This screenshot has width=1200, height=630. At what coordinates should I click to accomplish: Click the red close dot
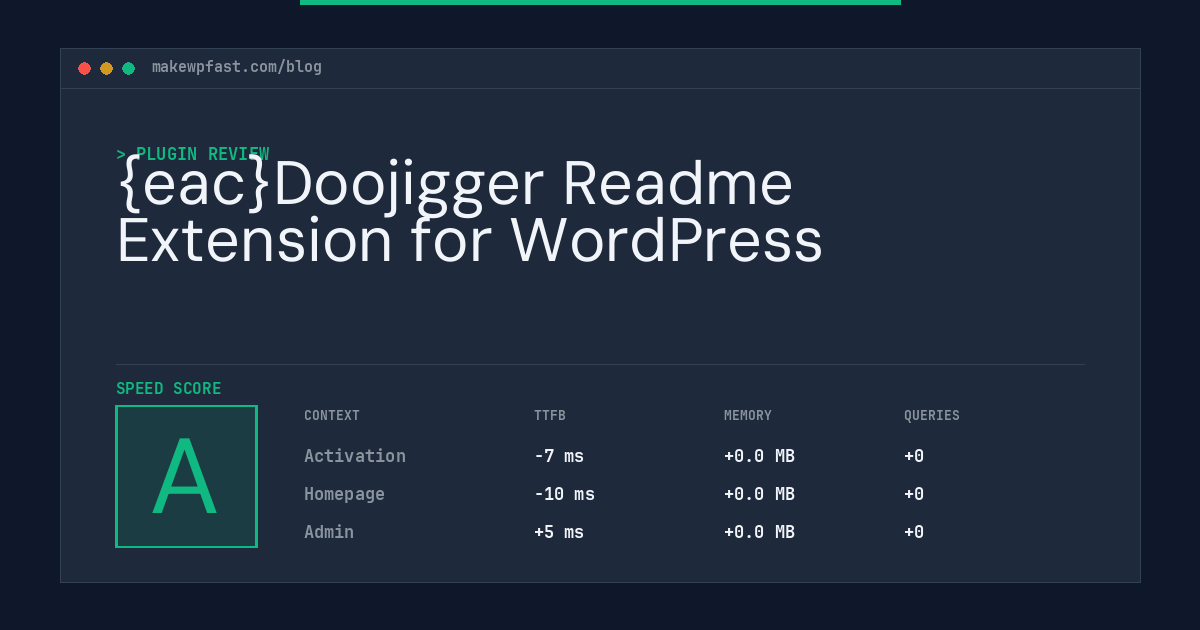pos(84,68)
